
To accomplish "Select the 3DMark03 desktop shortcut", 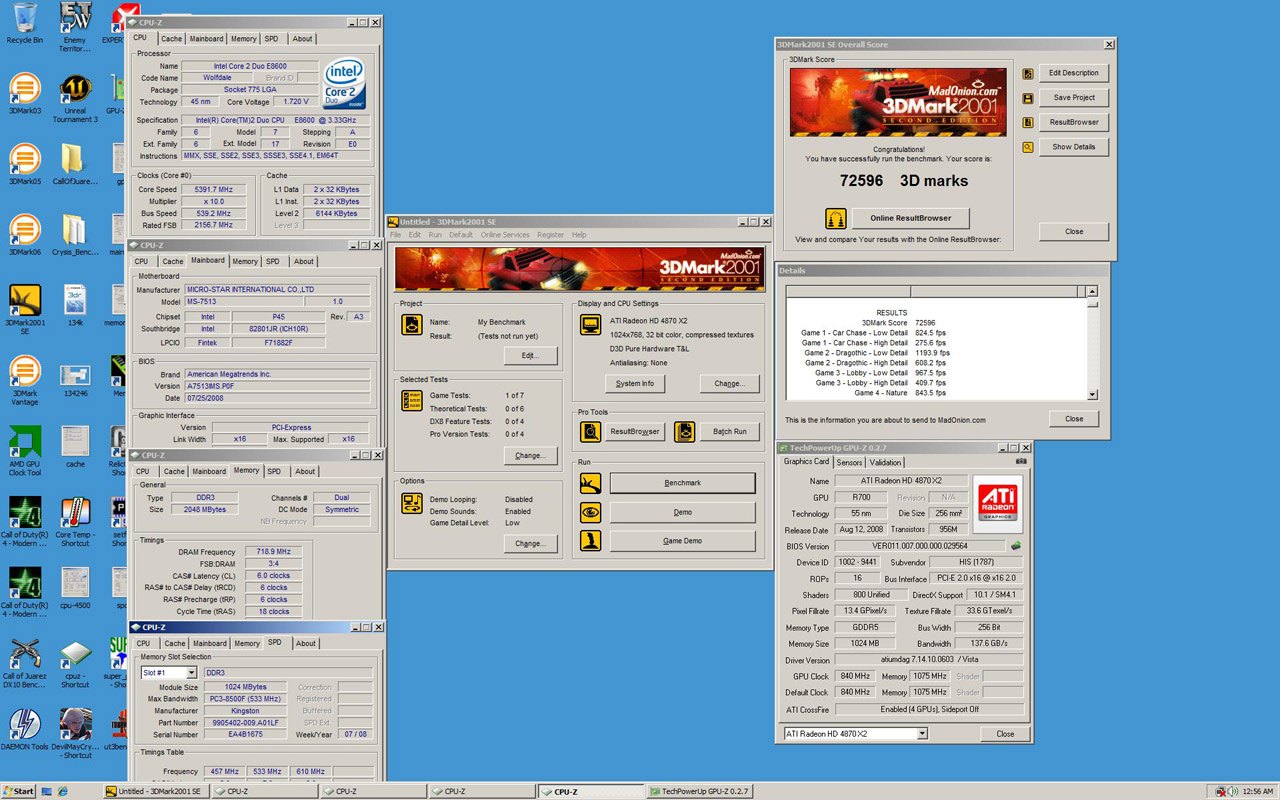I will coord(25,92).
